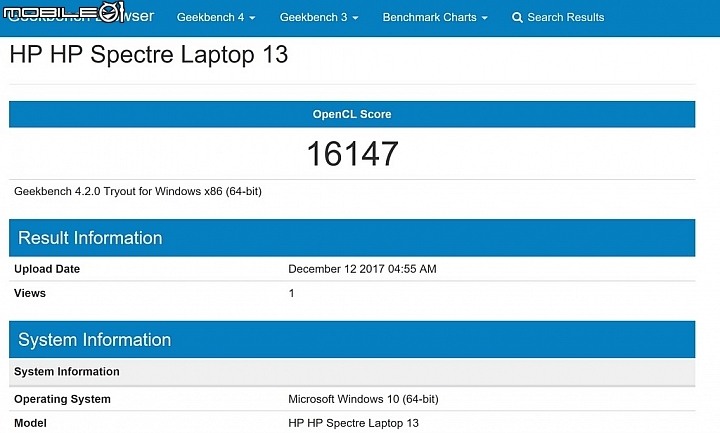Click the Model label
This screenshot has height=433, width=720.
[x=30, y=423]
